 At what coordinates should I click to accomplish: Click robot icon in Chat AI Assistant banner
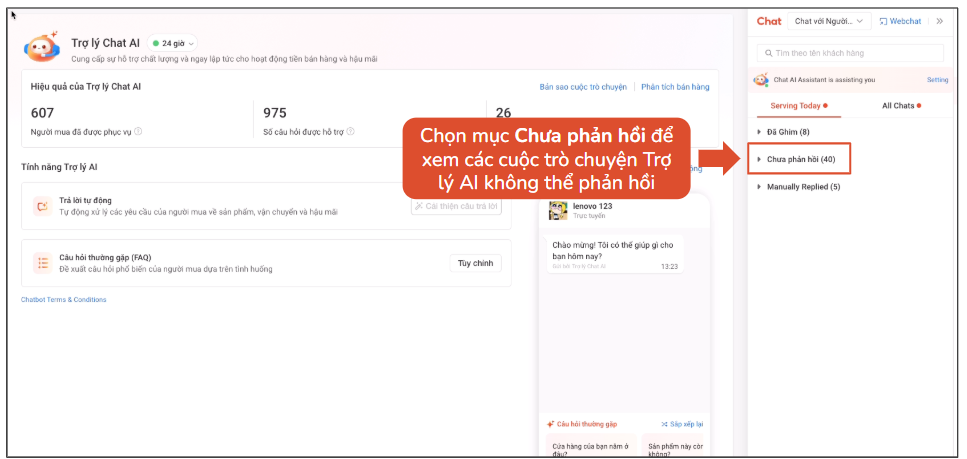tap(762, 80)
